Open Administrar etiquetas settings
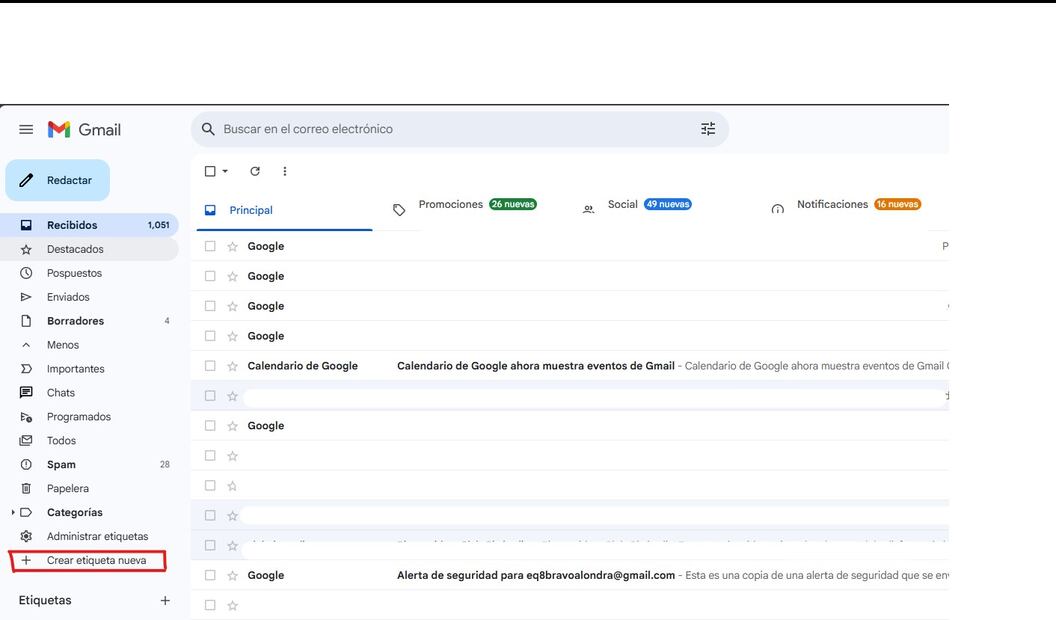The height and width of the screenshot is (620, 1056). pyautogui.click(x=97, y=537)
